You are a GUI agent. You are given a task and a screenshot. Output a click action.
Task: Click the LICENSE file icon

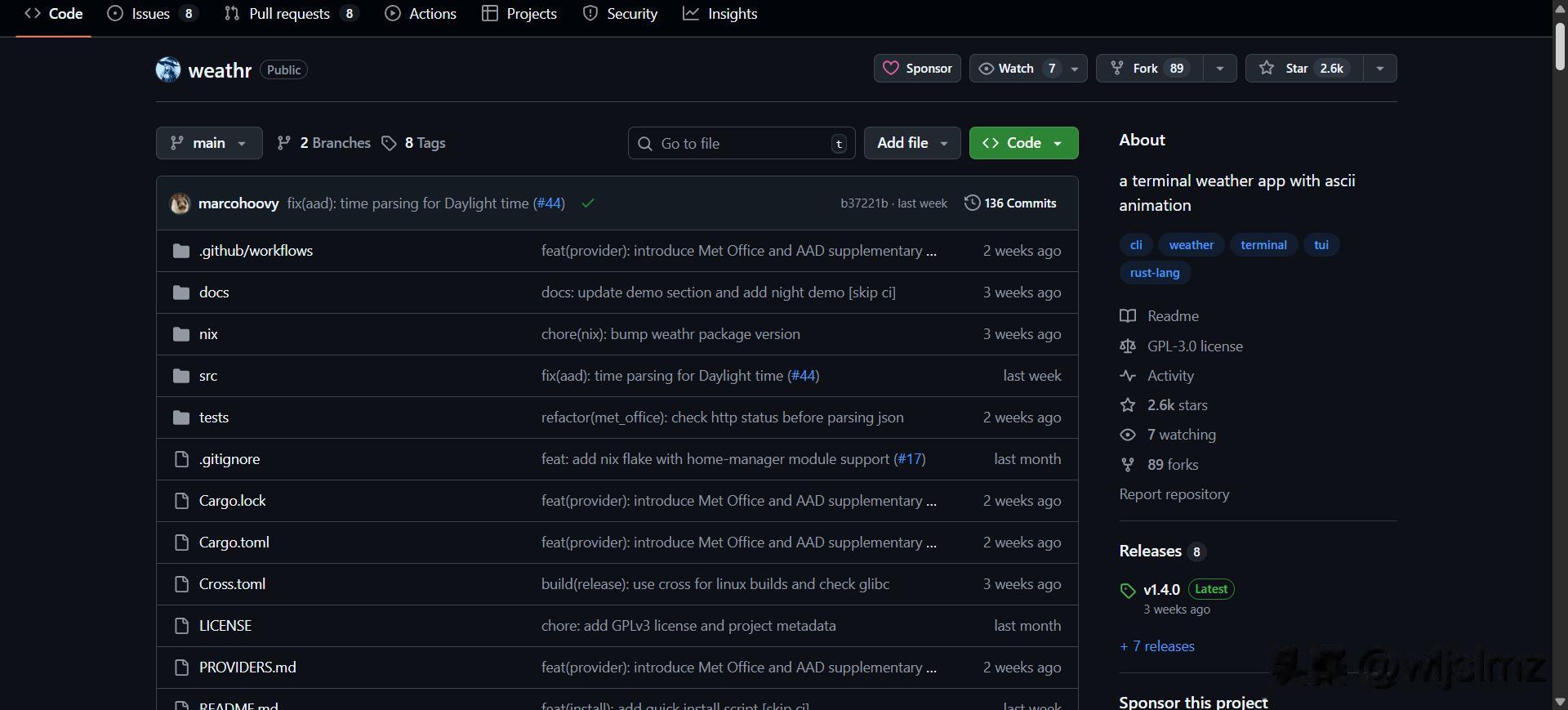point(182,626)
